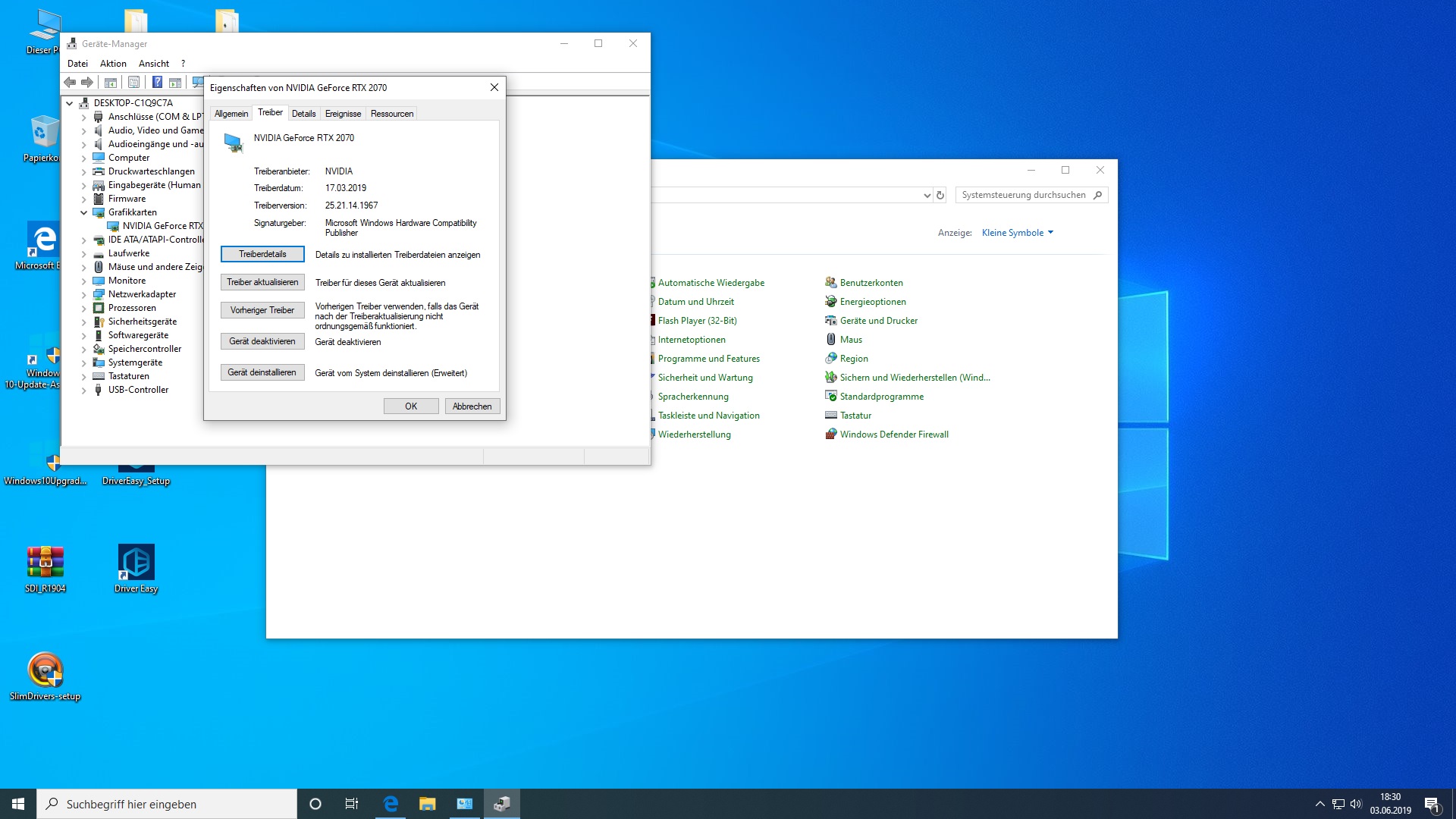Click the Treiber aktualisieren button
The image size is (1456, 819).
262,282
